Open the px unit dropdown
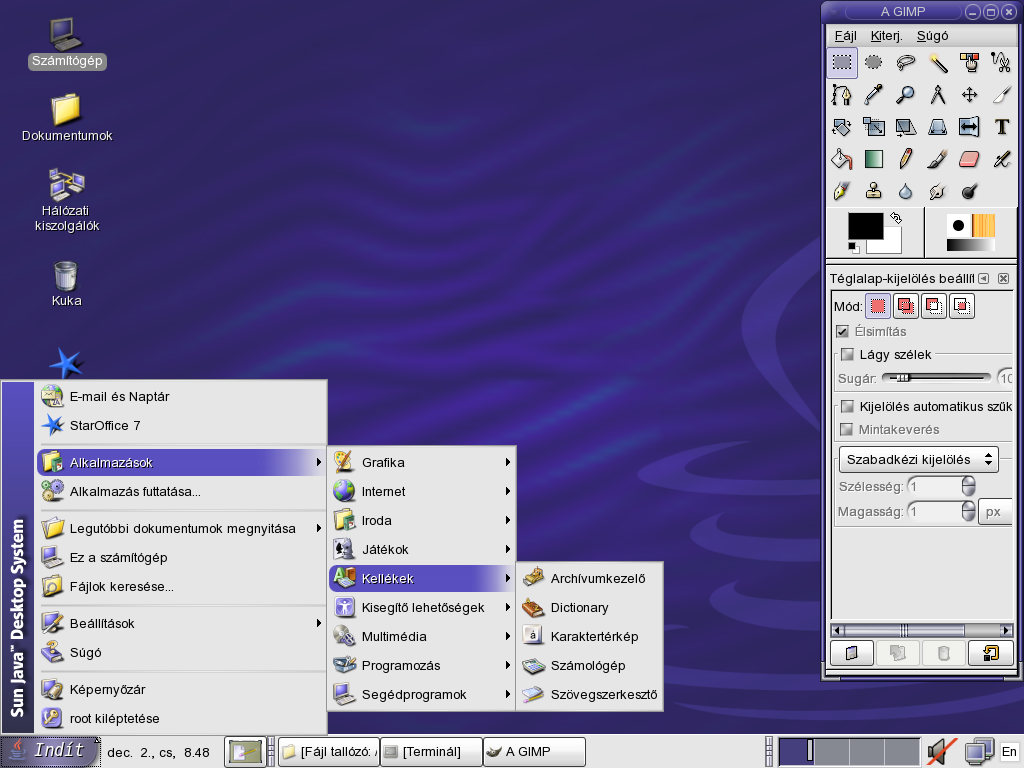Screen dimensions: 1024x768 [x=997, y=511]
